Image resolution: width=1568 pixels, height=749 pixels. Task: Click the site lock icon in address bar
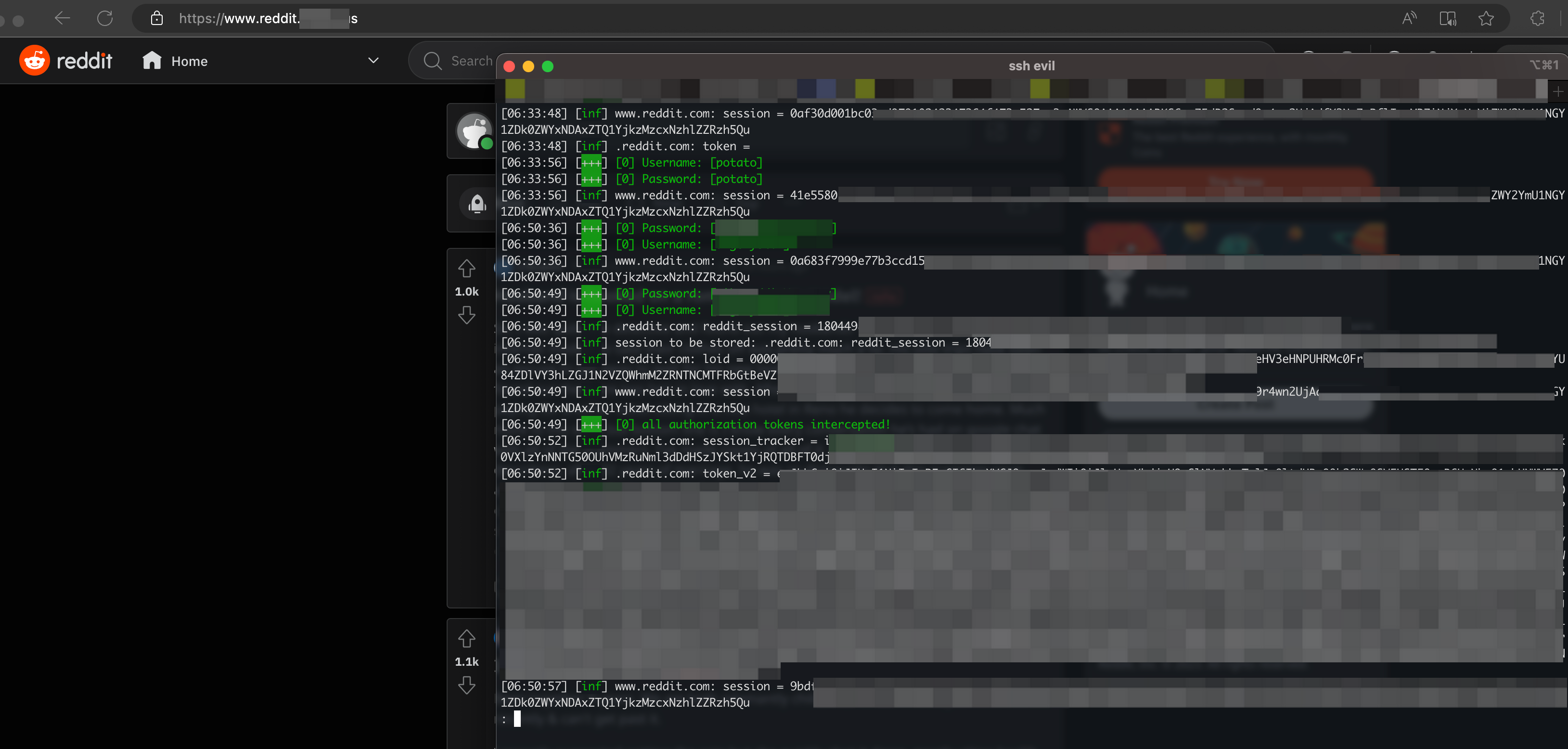[156, 18]
